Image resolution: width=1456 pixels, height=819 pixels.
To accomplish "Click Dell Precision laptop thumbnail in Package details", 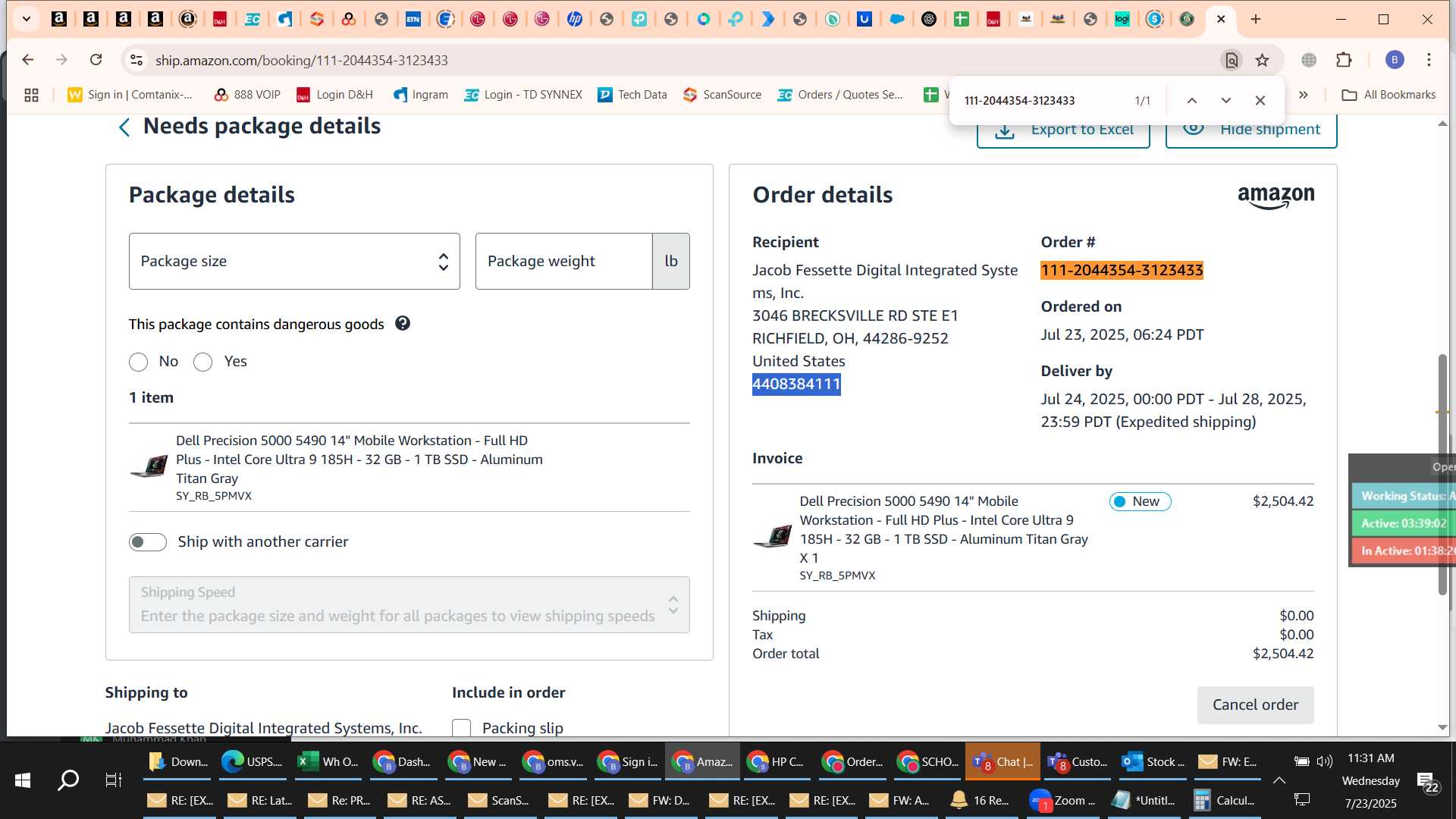I will point(149,466).
